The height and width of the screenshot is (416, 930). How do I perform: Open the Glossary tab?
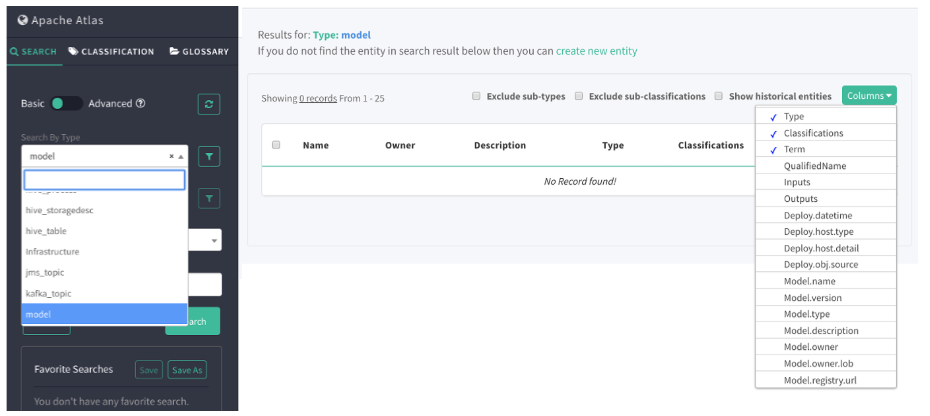[x=199, y=51]
